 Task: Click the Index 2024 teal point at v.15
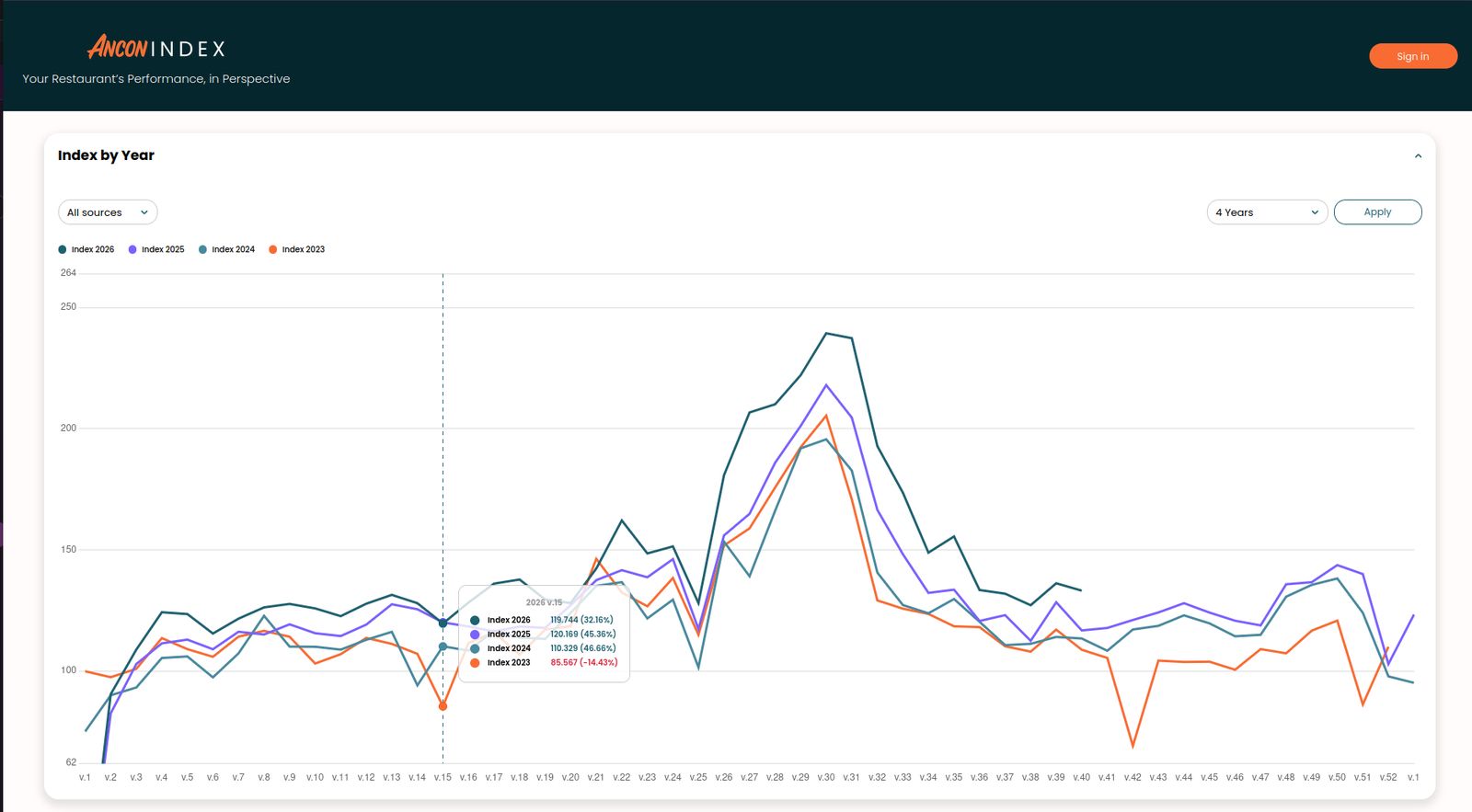(443, 646)
